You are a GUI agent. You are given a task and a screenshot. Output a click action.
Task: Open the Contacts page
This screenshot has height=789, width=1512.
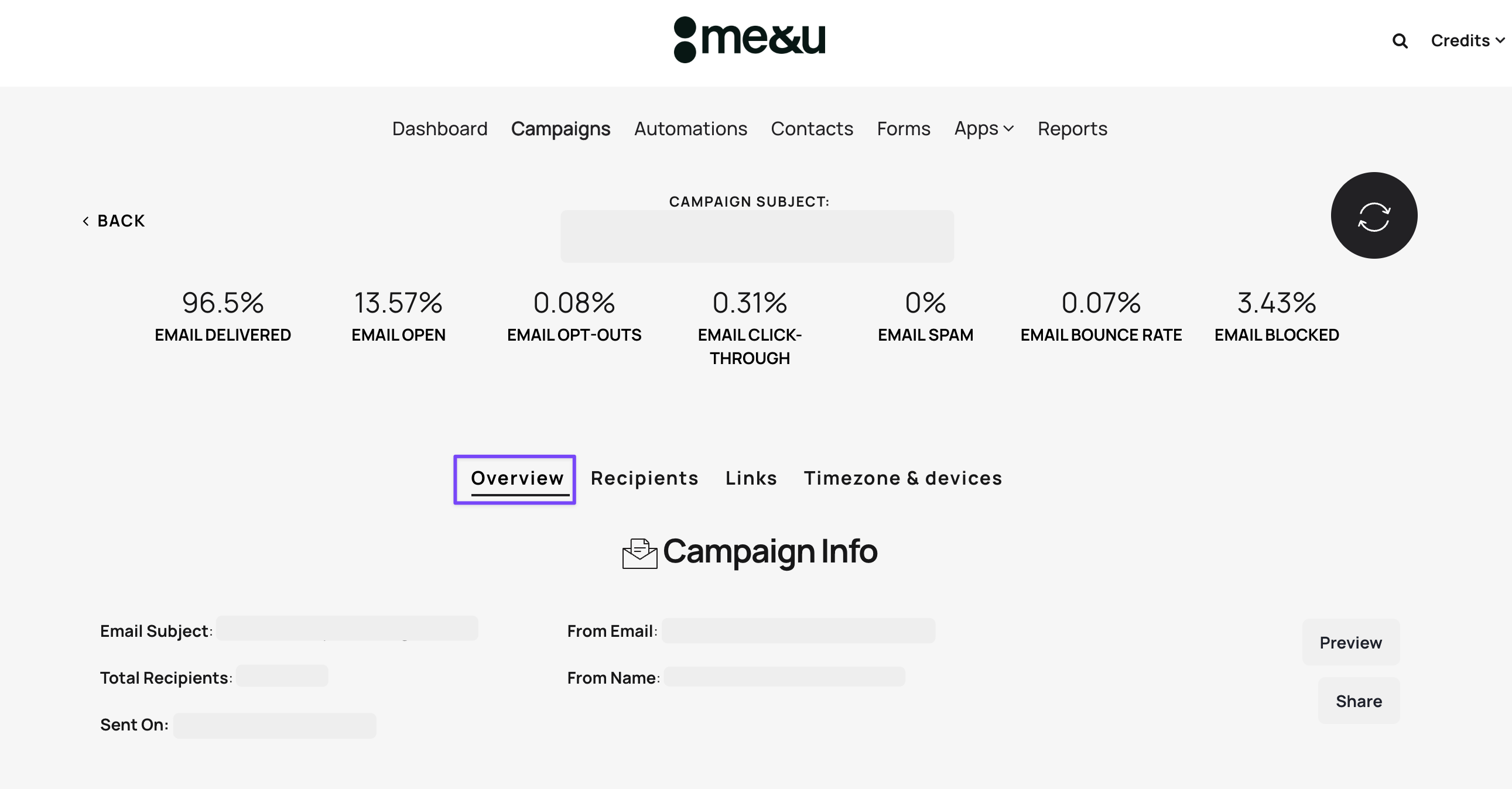pyautogui.click(x=812, y=128)
